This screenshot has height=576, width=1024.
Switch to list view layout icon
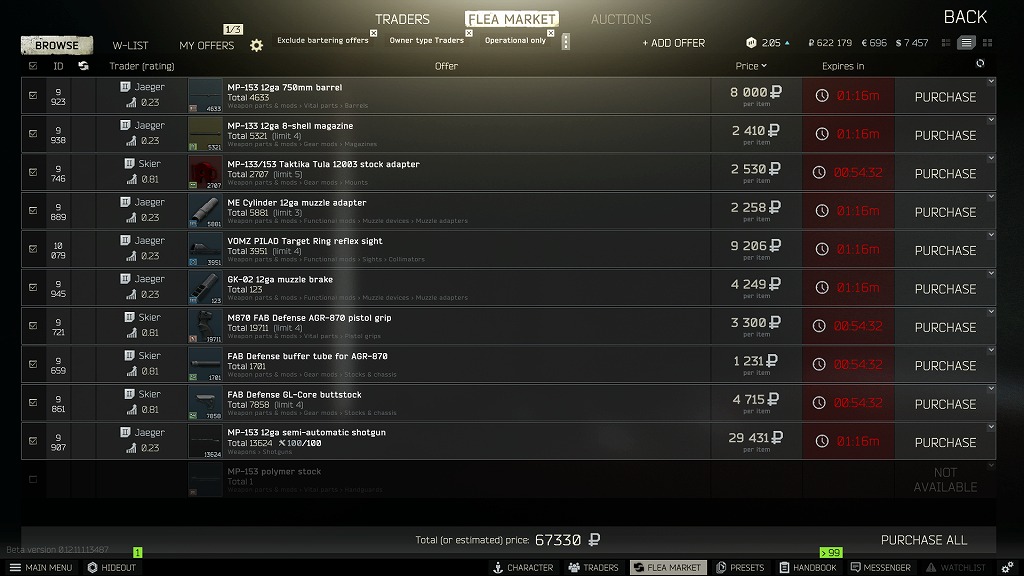pyautogui.click(x=966, y=42)
